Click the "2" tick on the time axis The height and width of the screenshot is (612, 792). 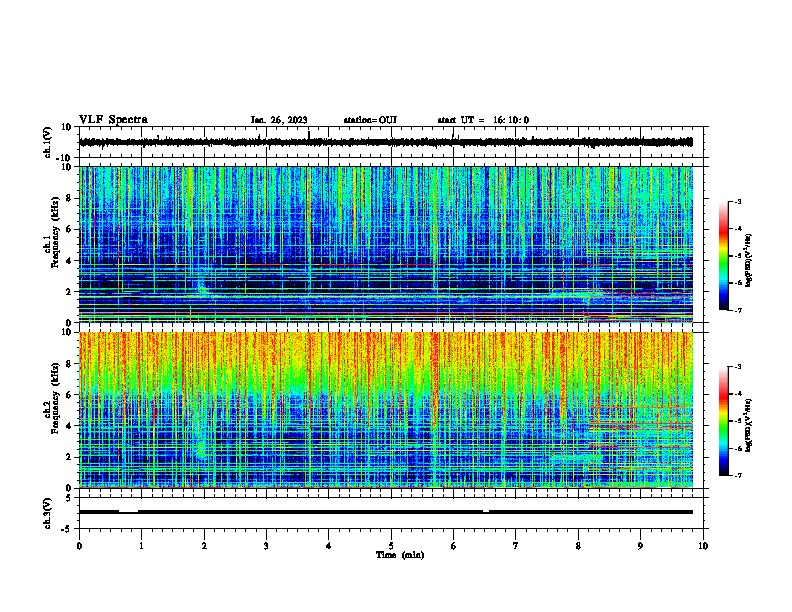click(204, 546)
